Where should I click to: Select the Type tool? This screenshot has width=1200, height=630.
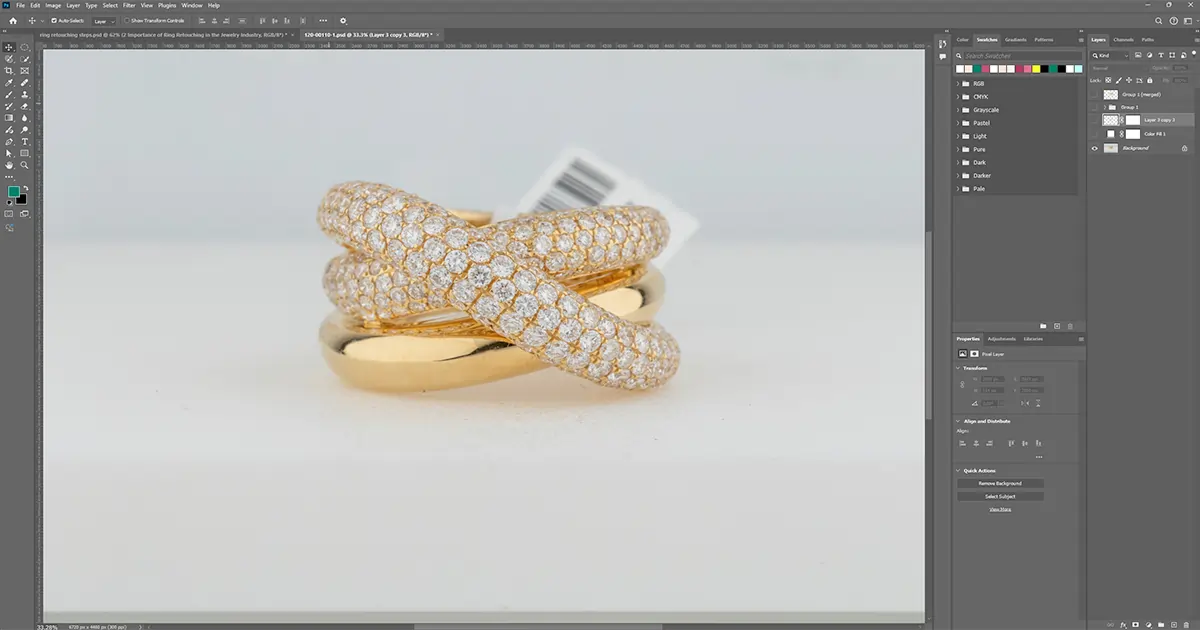(x=24, y=142)
